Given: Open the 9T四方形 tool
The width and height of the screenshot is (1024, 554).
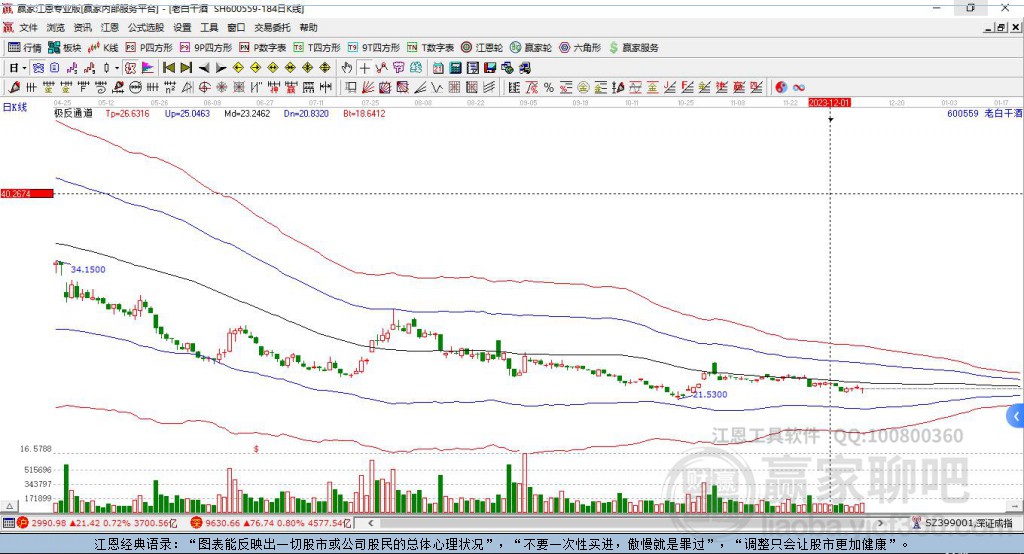Looking at the screenshot, I should [x=374, y=48].
